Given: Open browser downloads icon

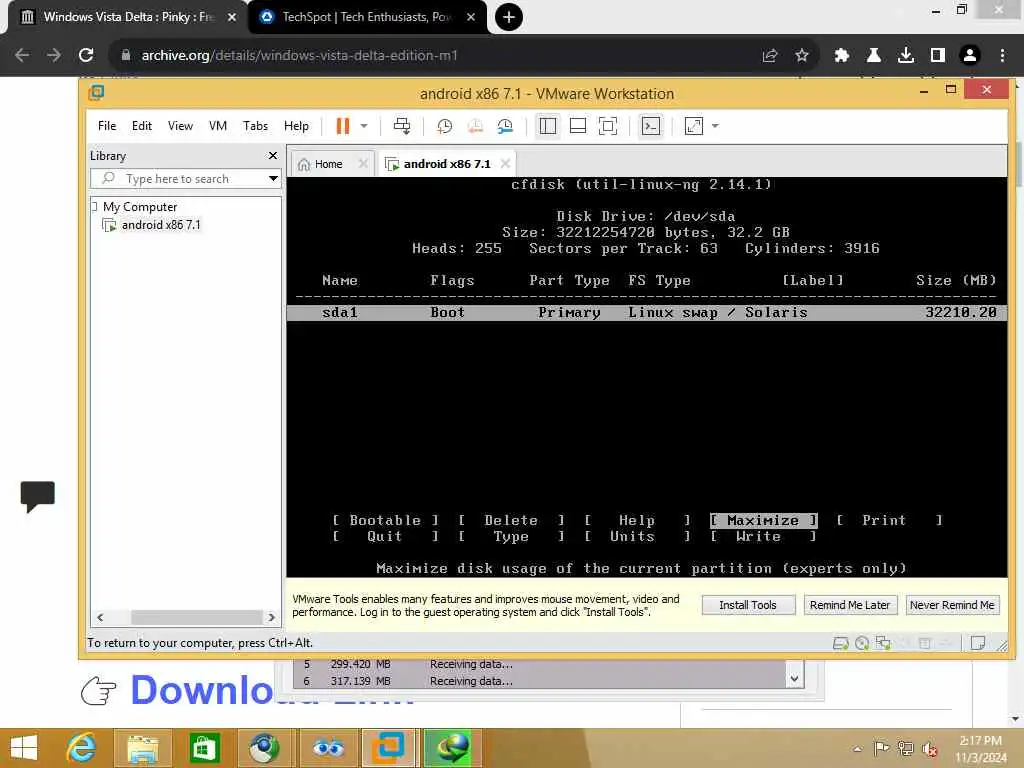Looking at the screenshot, I should [x=906, y=56].
